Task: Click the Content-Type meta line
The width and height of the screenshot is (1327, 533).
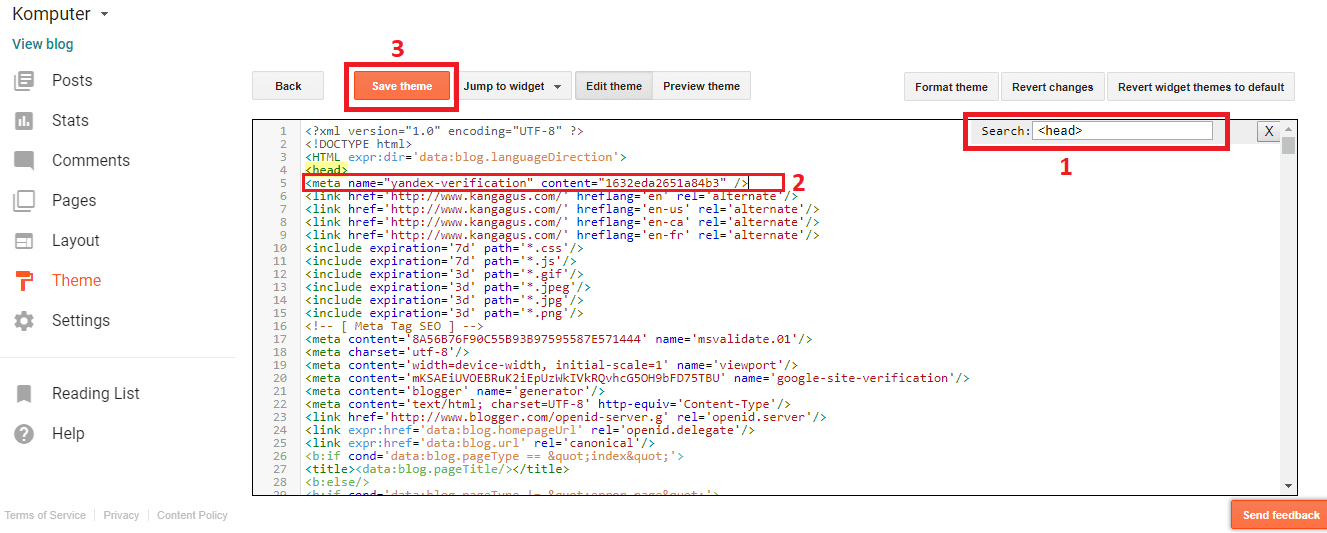Action: coord(548,404)
